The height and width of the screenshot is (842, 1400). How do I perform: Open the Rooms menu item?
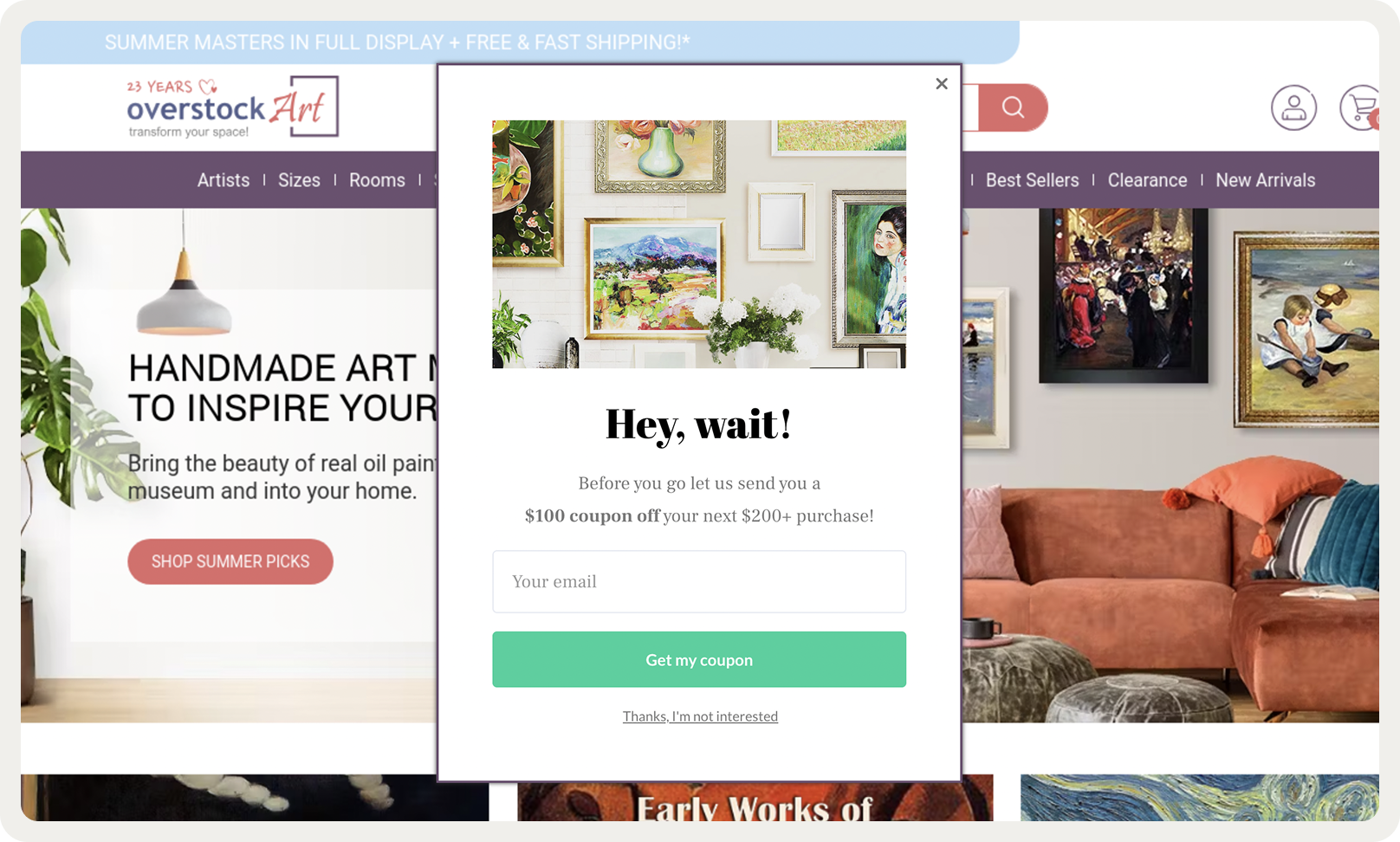pyautogui.click(x=377, y=180)
